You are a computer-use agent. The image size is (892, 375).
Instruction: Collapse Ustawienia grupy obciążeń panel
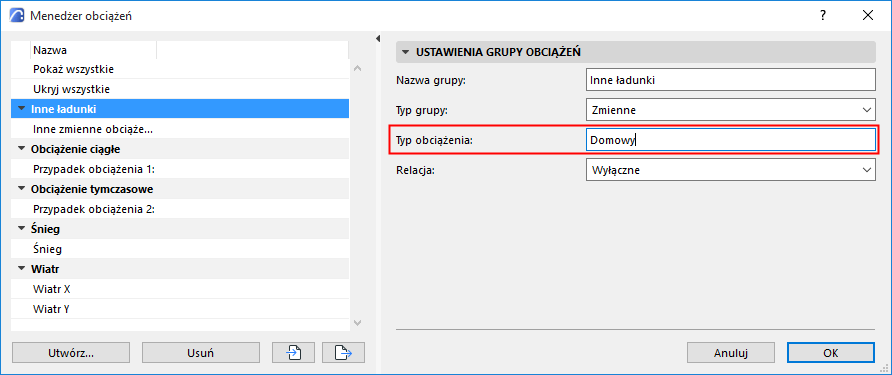tap(405, 52)
